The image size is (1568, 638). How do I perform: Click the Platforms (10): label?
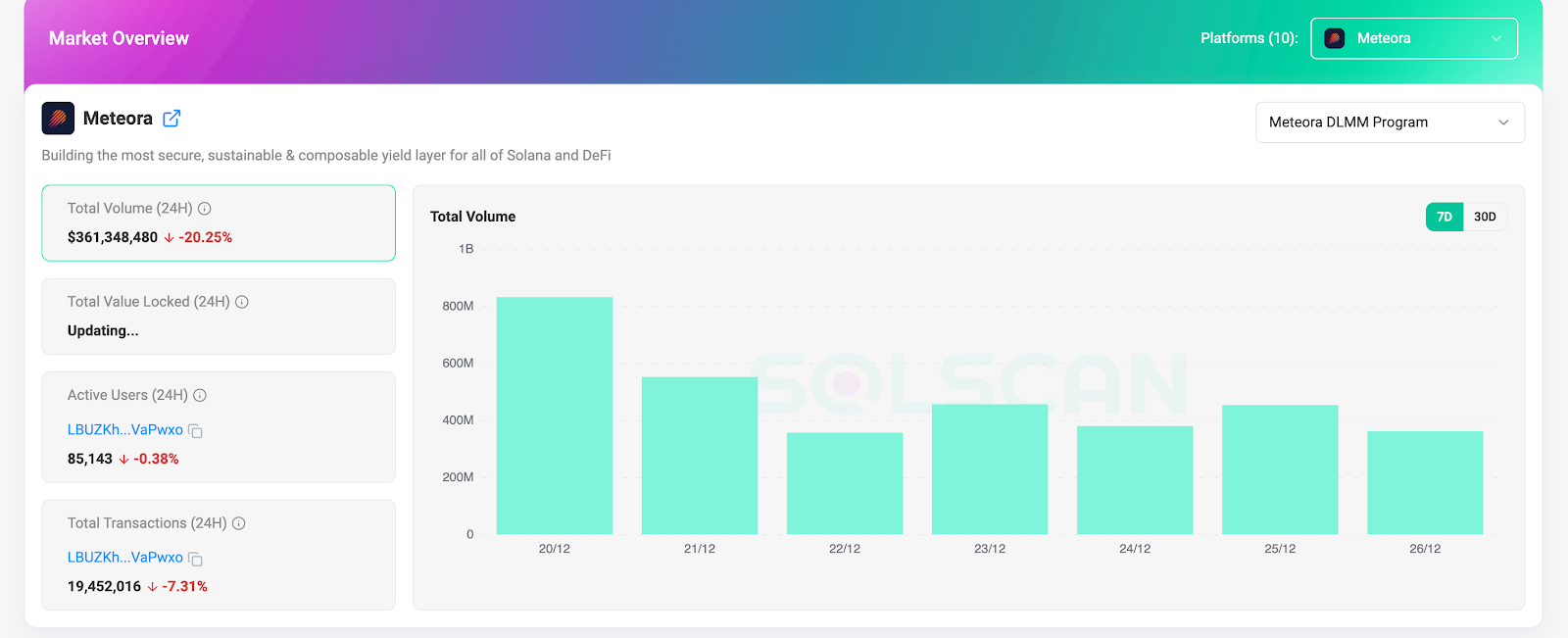tap(1249, 38)
